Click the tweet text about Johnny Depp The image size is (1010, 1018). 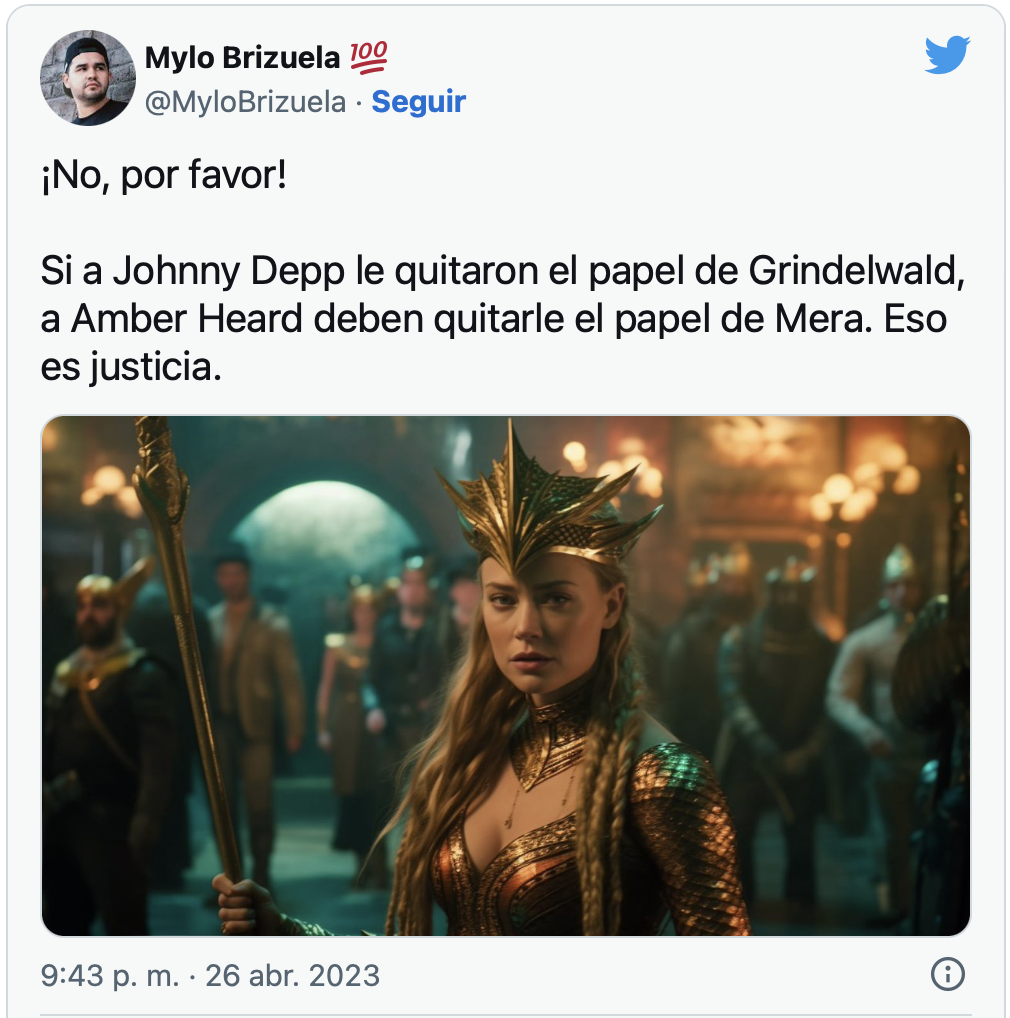click(x=503, y=319)
